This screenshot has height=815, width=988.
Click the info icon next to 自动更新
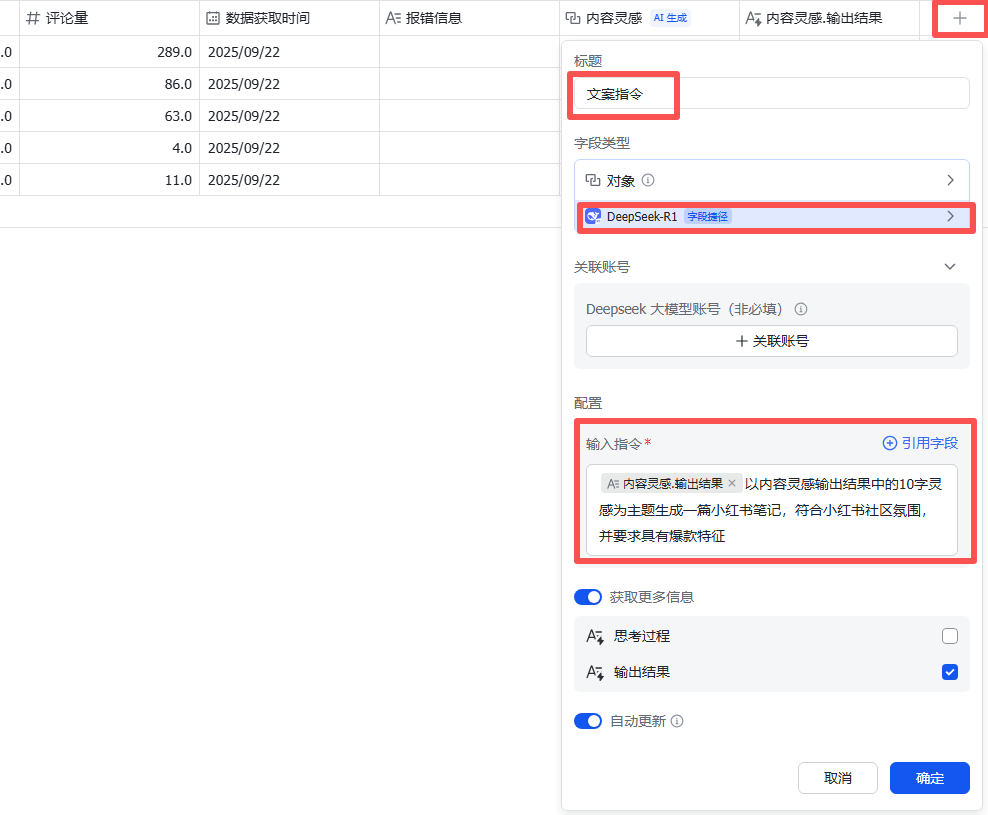677,721
